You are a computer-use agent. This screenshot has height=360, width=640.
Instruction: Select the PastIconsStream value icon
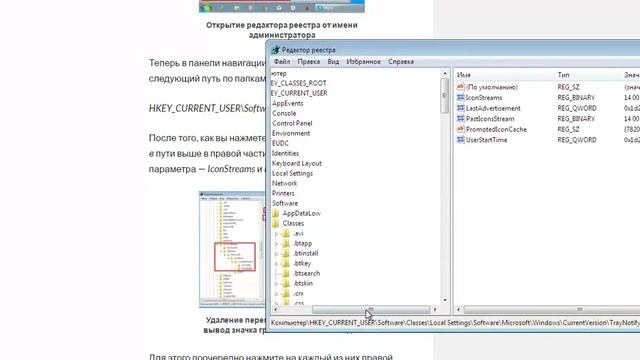(x=460, y=119)
